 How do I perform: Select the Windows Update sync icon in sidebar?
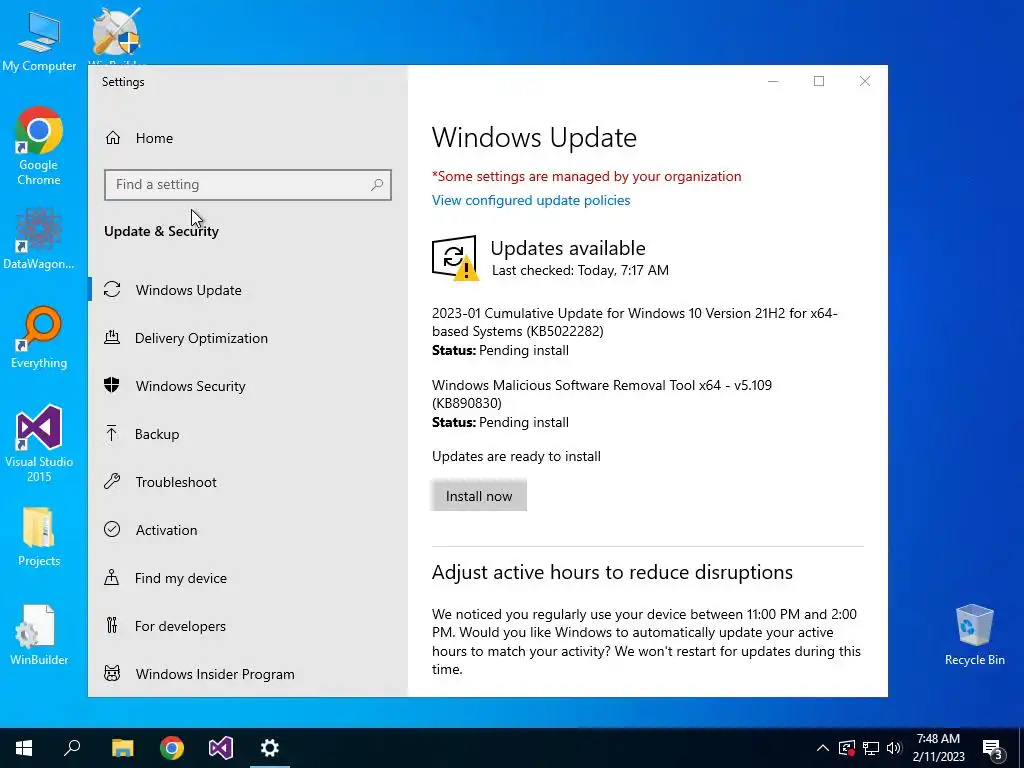point(112,289)
